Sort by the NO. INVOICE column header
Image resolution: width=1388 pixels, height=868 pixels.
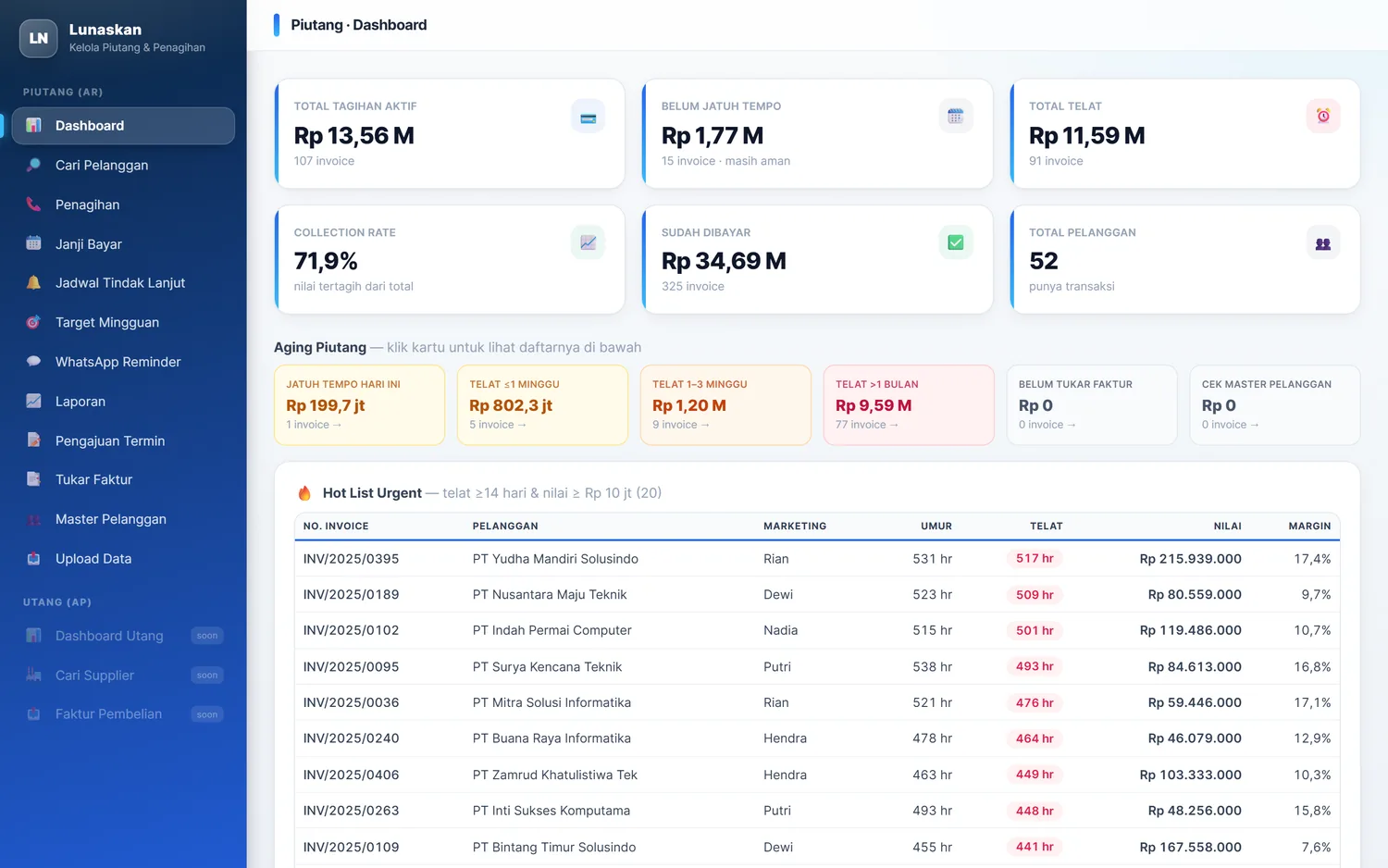pos(336,526)
